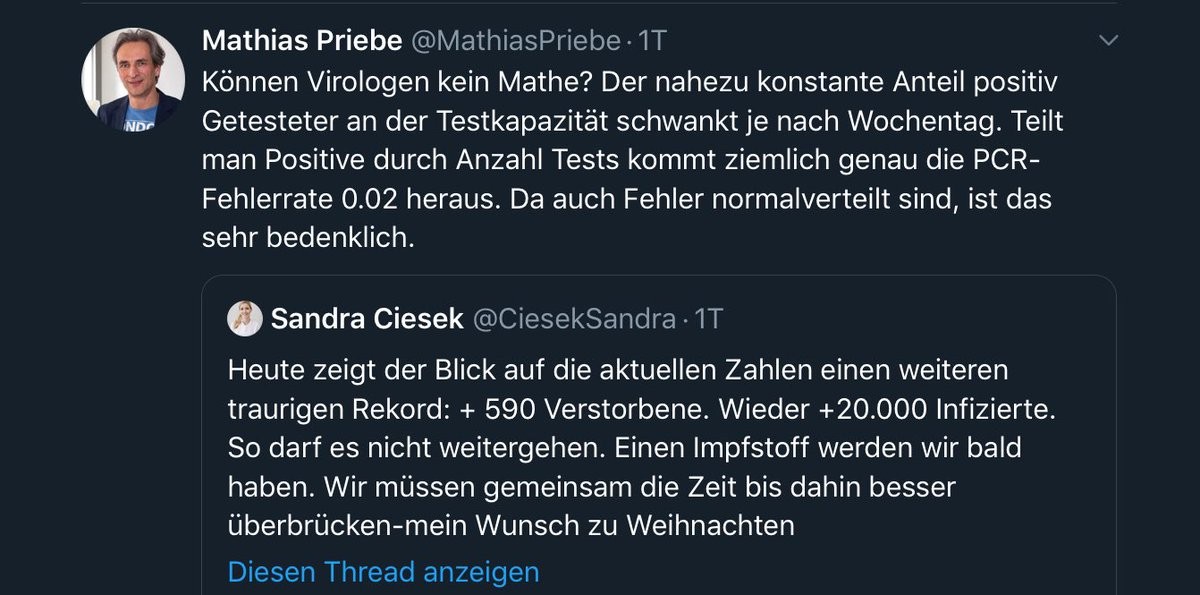
Task: Click 'überbrücken-mein Wunsch zu Weihnachten' line
Action: point(510,524)
